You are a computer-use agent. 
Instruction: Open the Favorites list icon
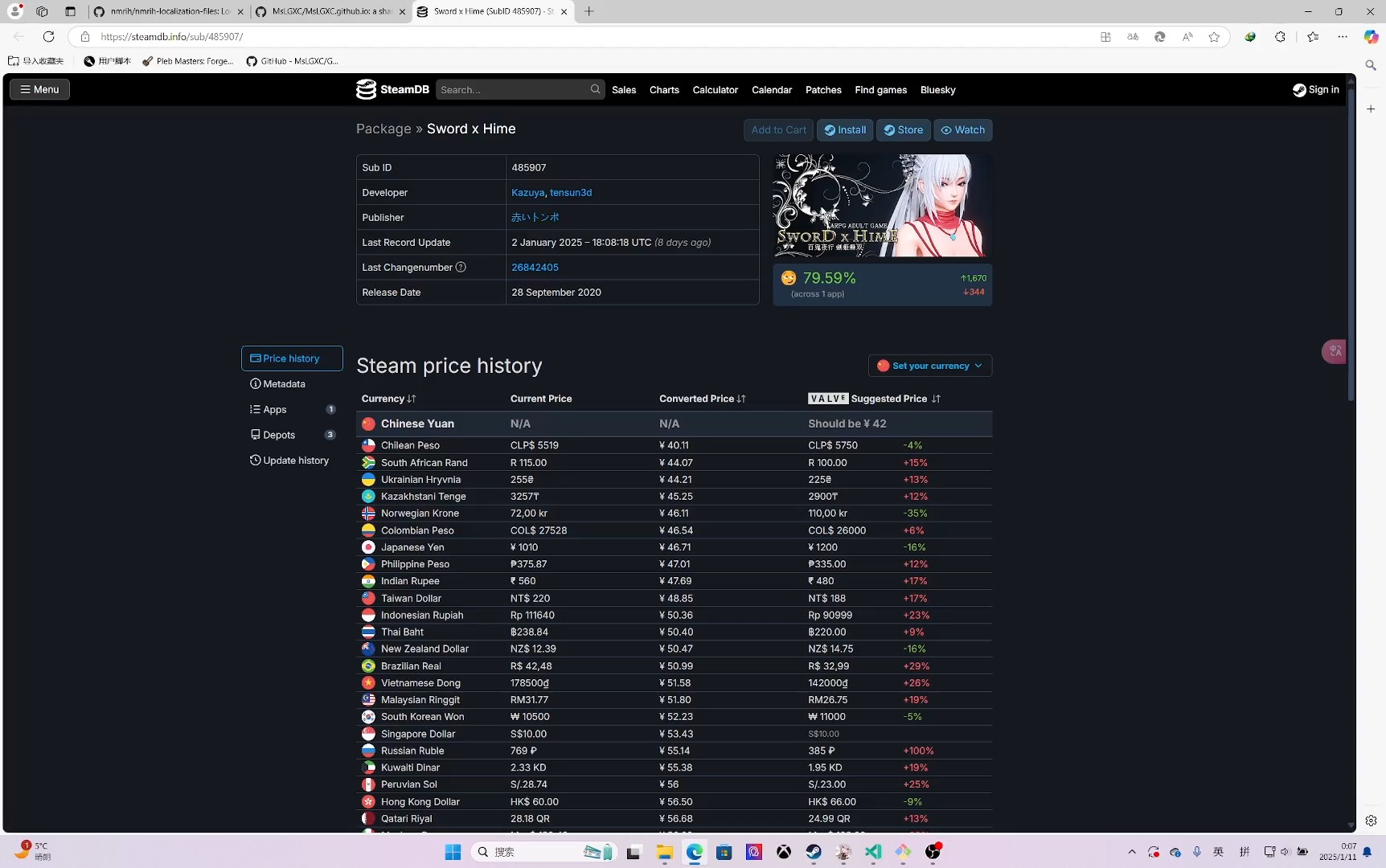click(x=1313, y=37)
